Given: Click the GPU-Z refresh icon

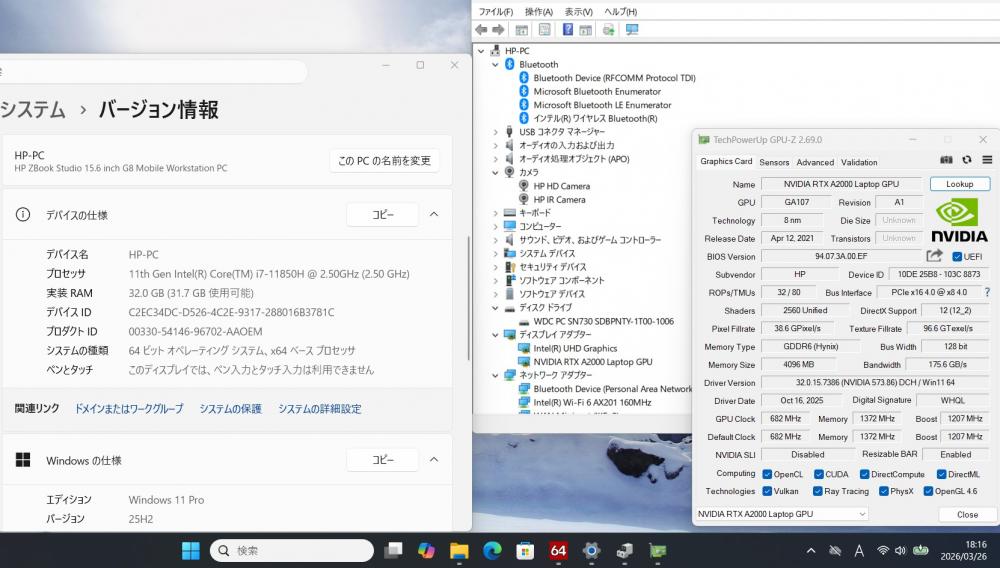Looking at the screenshot, I should [x=967, y=160].
